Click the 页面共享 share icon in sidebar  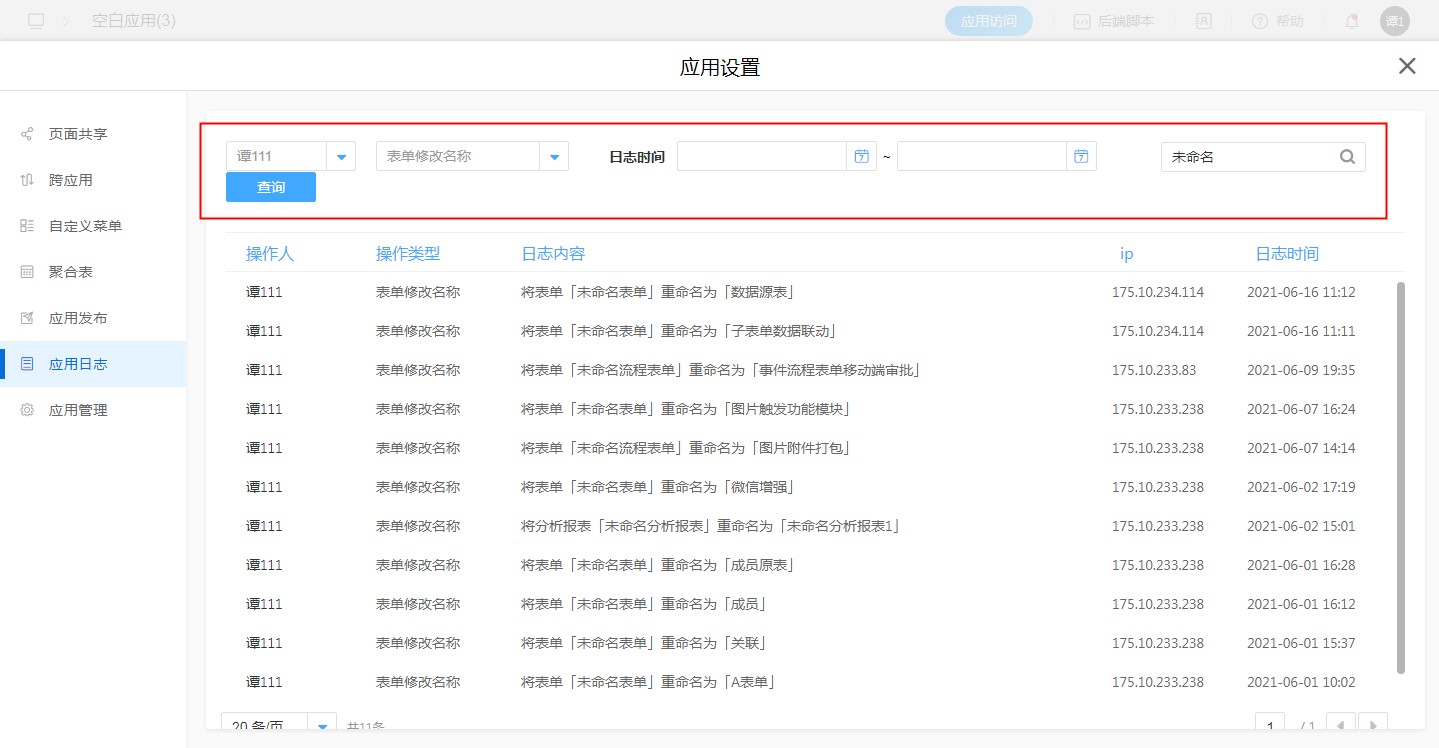point(27,134)
